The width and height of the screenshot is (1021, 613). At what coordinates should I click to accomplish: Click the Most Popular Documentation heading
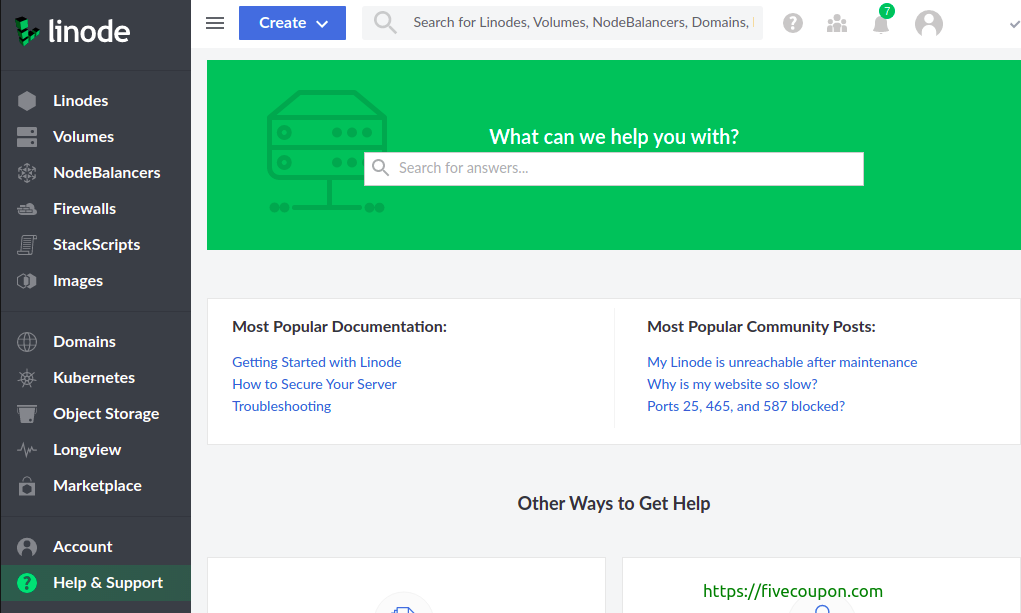pyautogui.click(x=339, y=327)
